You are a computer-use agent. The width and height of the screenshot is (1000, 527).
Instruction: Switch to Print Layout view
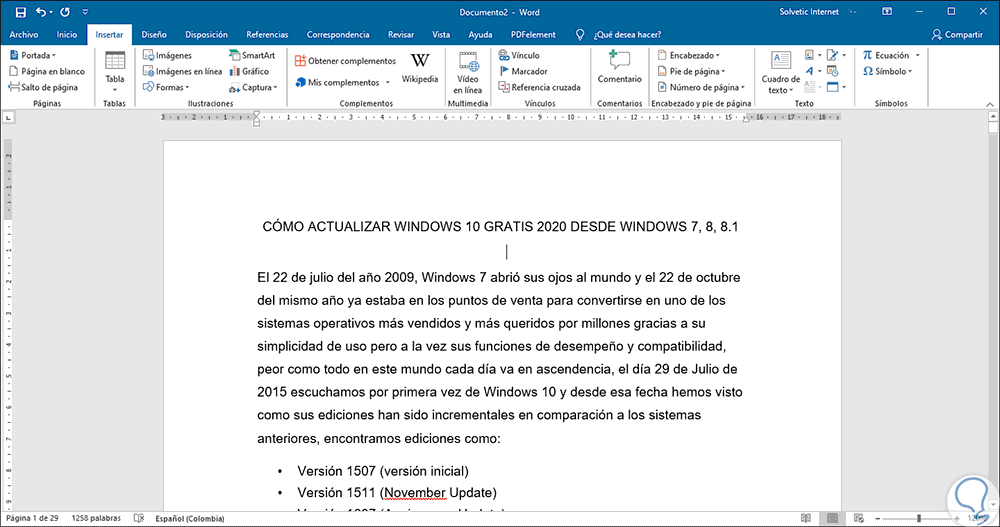832,519
